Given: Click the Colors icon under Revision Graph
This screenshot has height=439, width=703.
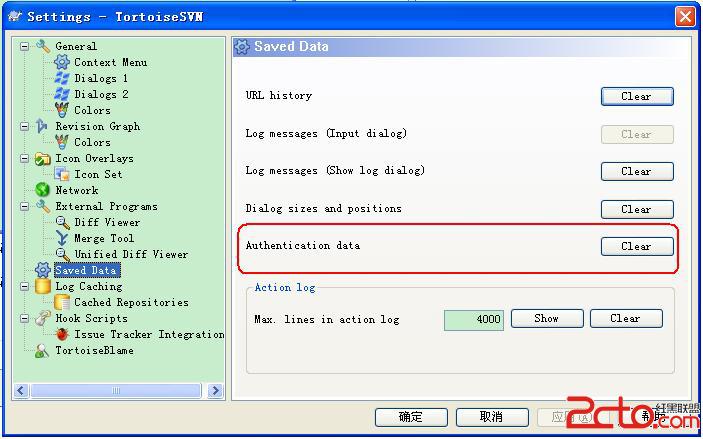Looking at the screenshot, I should coord(62,142).
